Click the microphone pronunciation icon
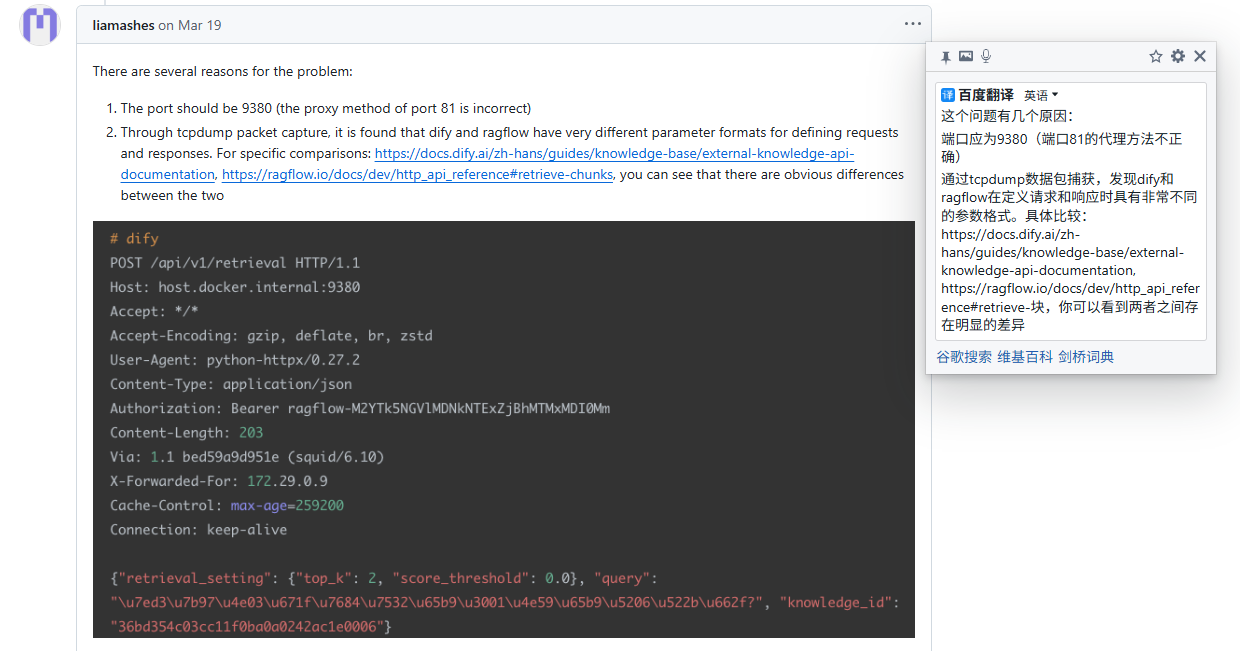1240x651 pixels. (x=985, y=56)
